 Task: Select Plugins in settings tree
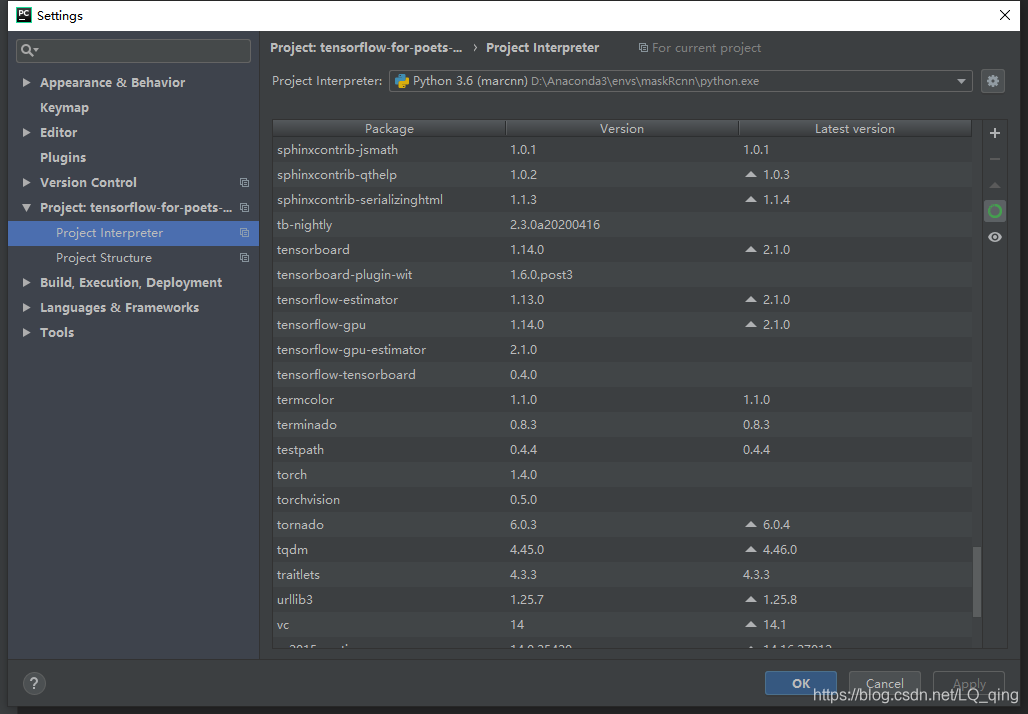coord(63,157)
